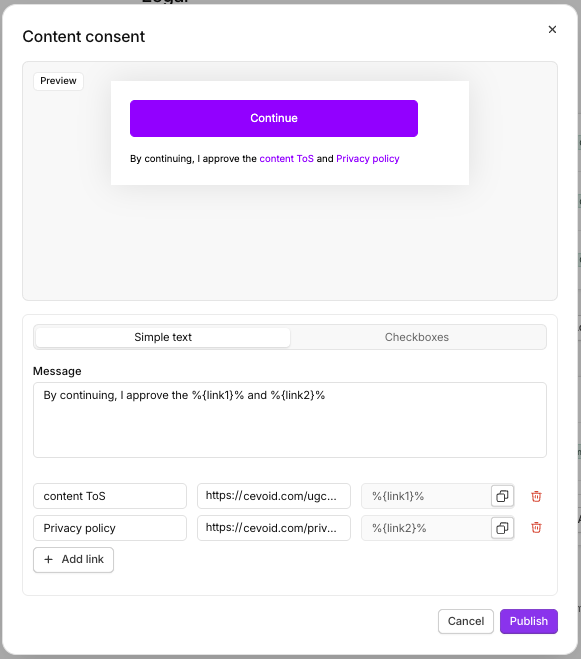Edit the cevoid.com/priv URL field
This screenshot has height=659, width=581.
click(x=274, y=528)
